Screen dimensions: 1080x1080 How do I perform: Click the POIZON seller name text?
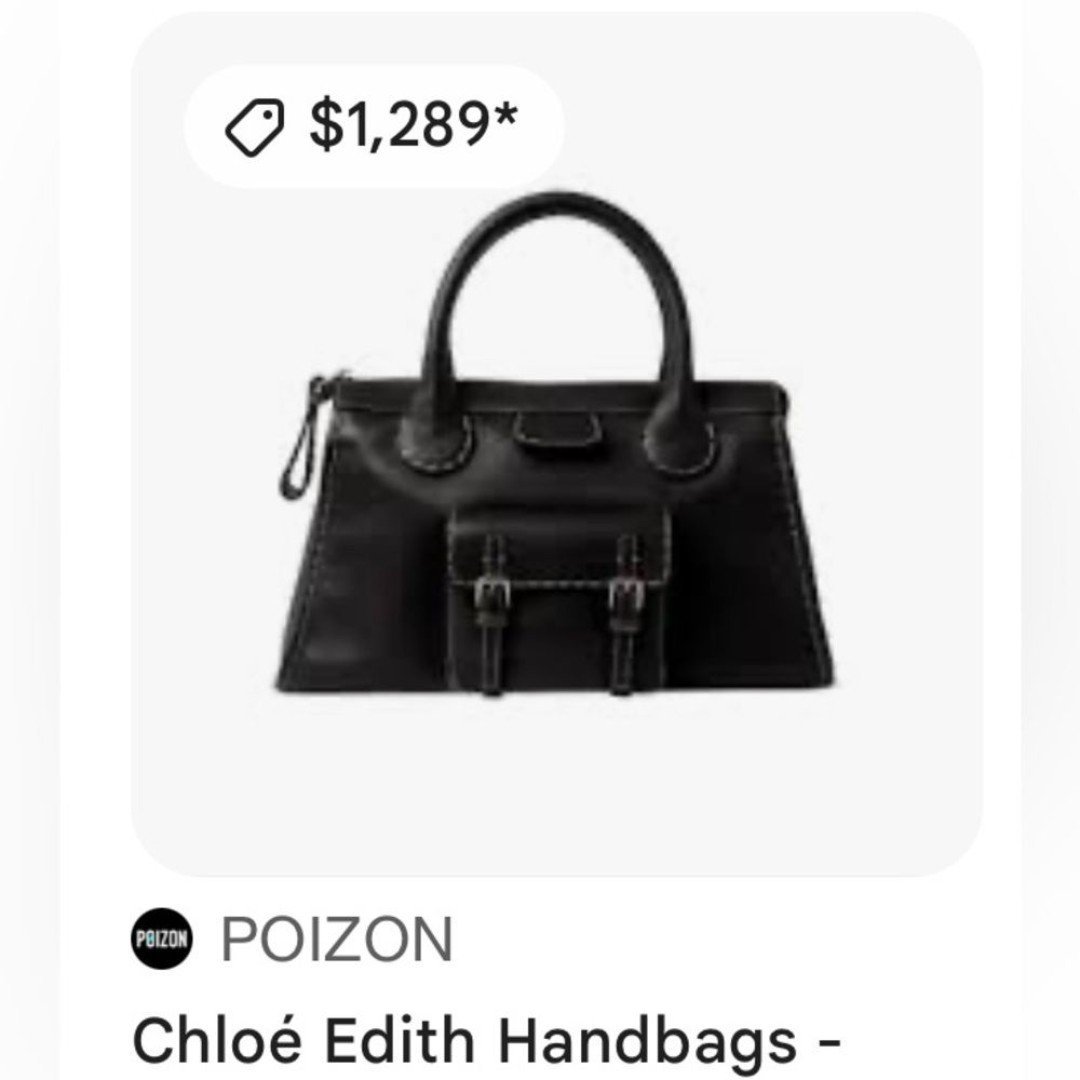click(x=337, y=939)
